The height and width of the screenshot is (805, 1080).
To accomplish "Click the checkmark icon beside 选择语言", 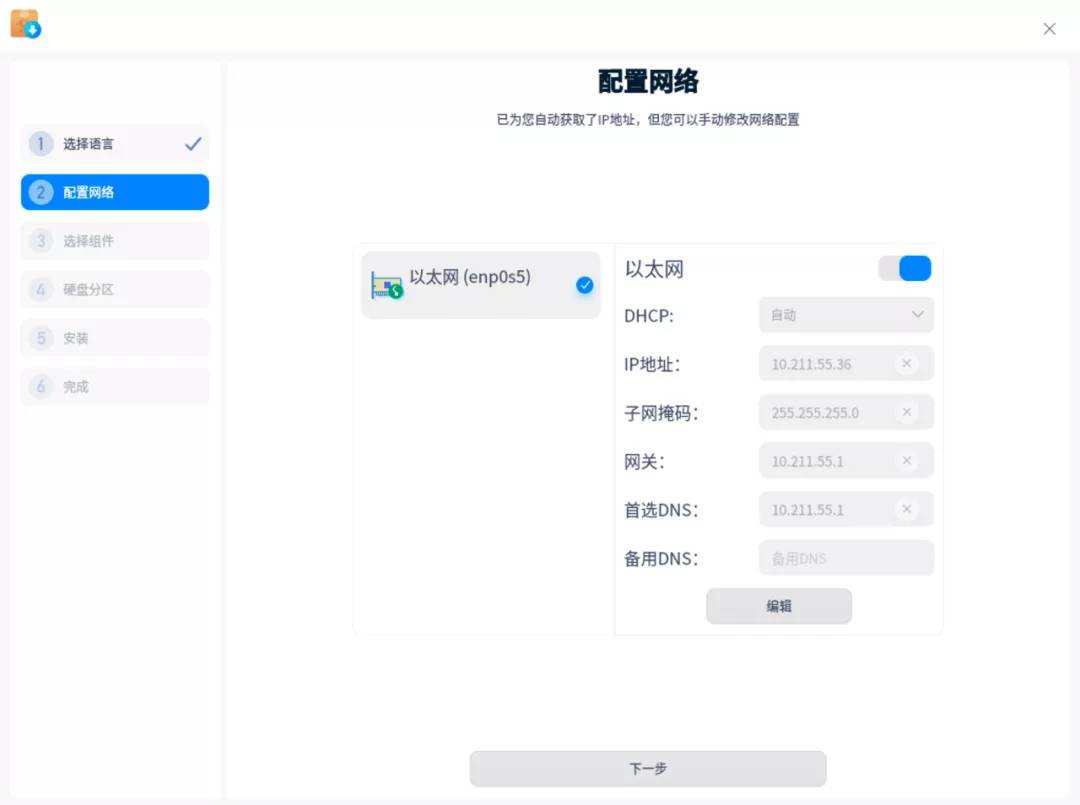I will click(193, 144).
